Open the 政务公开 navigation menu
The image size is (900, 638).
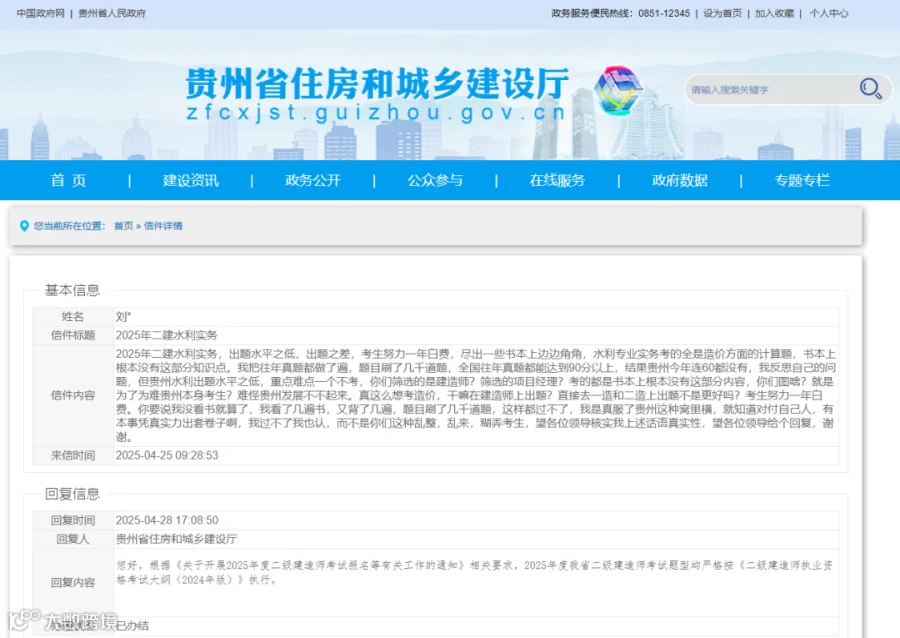tap(313, 181)
